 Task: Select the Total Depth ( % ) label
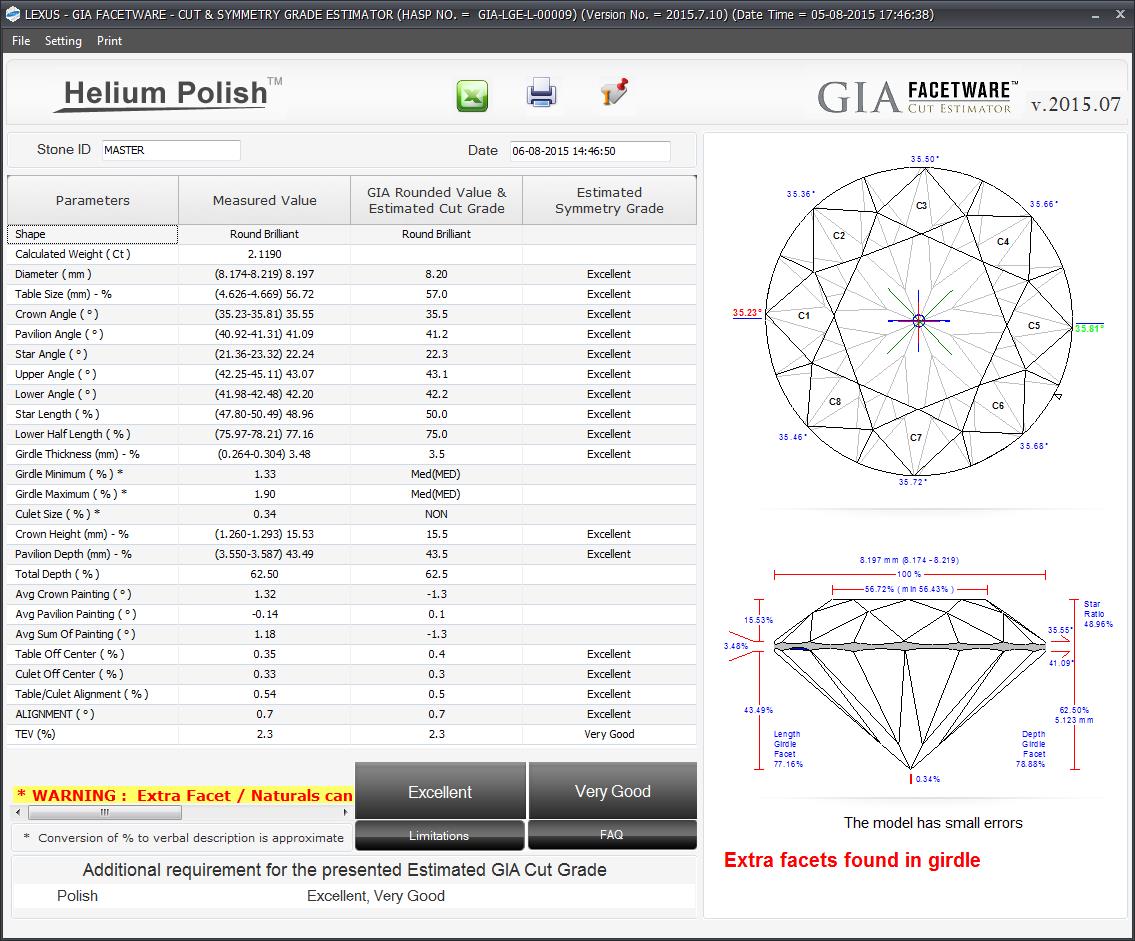click(57, 574)
